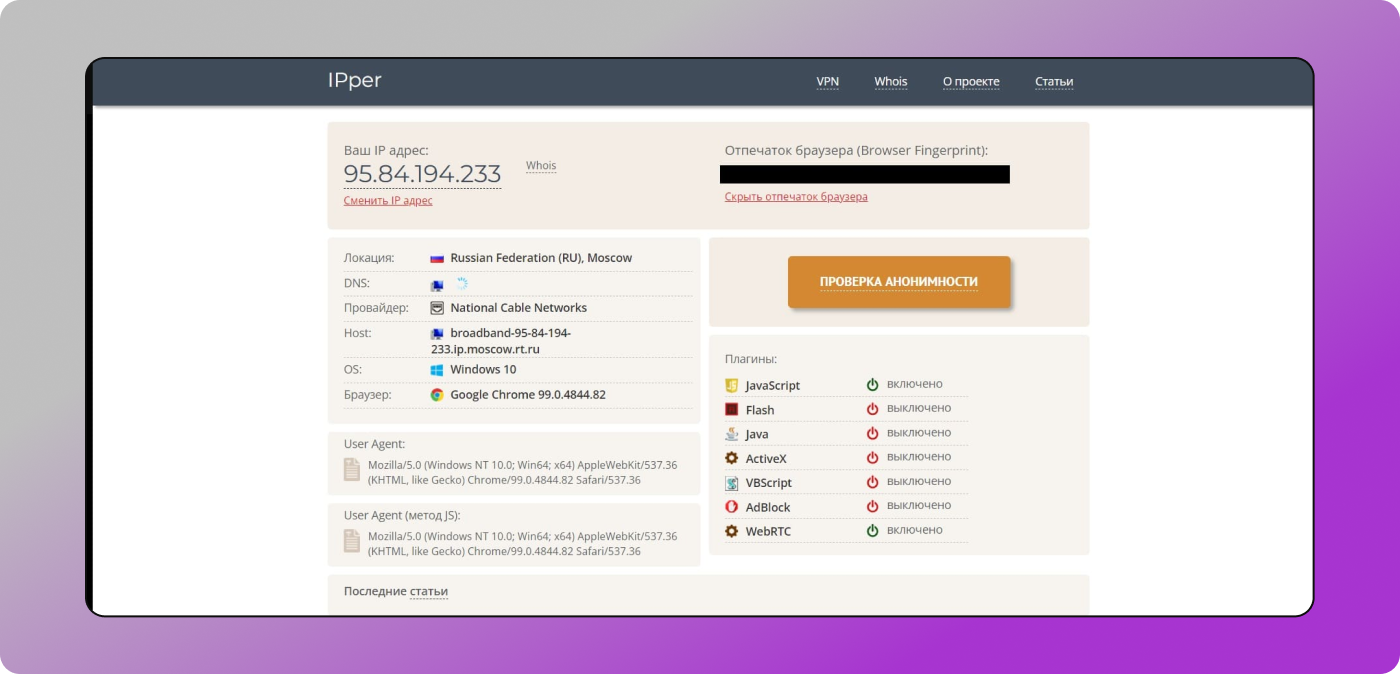Image resolution: width=1400 pixels, height=674 pixels.
Task: Click the AdBlock red icon
Action: (x=732, y=507)
